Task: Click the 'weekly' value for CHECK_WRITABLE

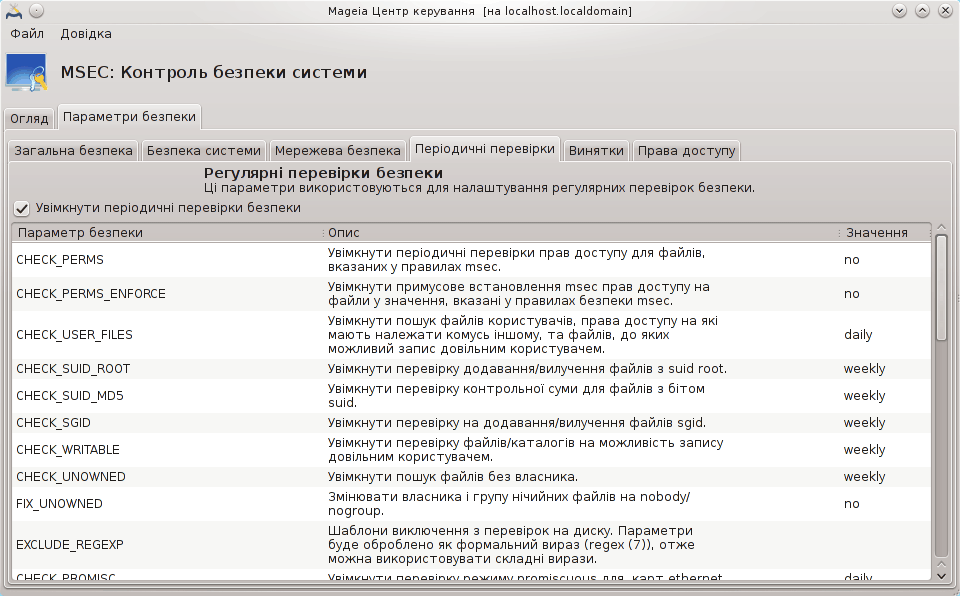Action: [x=864, y=450]
